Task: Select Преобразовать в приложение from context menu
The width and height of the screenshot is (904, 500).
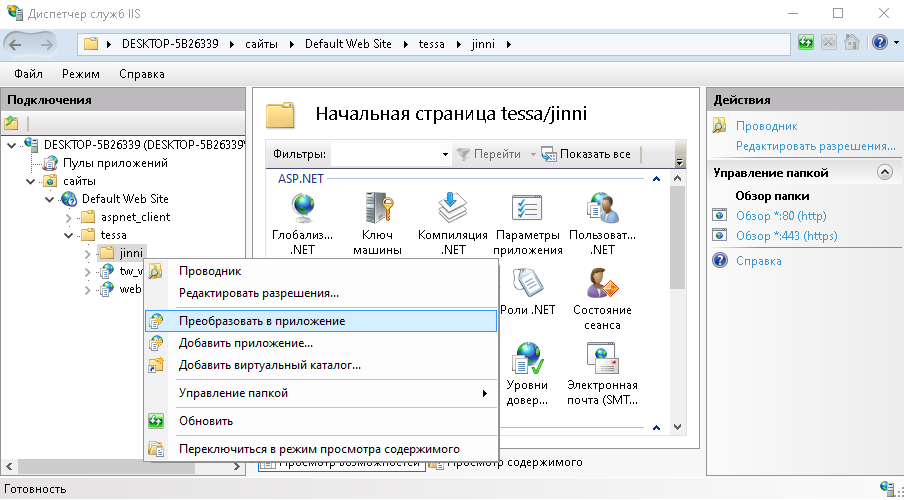Action: click(x=262, y=321)
